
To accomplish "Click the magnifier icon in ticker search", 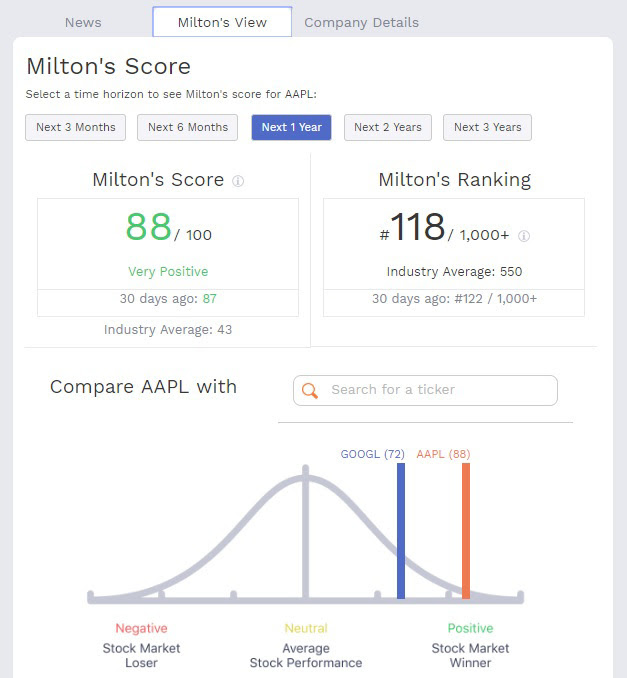I will tap(310, 390).
